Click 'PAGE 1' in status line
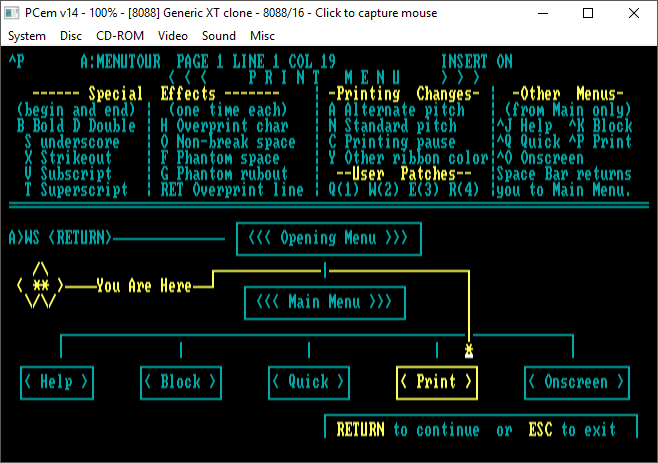Screen dimensions: 658x463 tap(200, 62)
